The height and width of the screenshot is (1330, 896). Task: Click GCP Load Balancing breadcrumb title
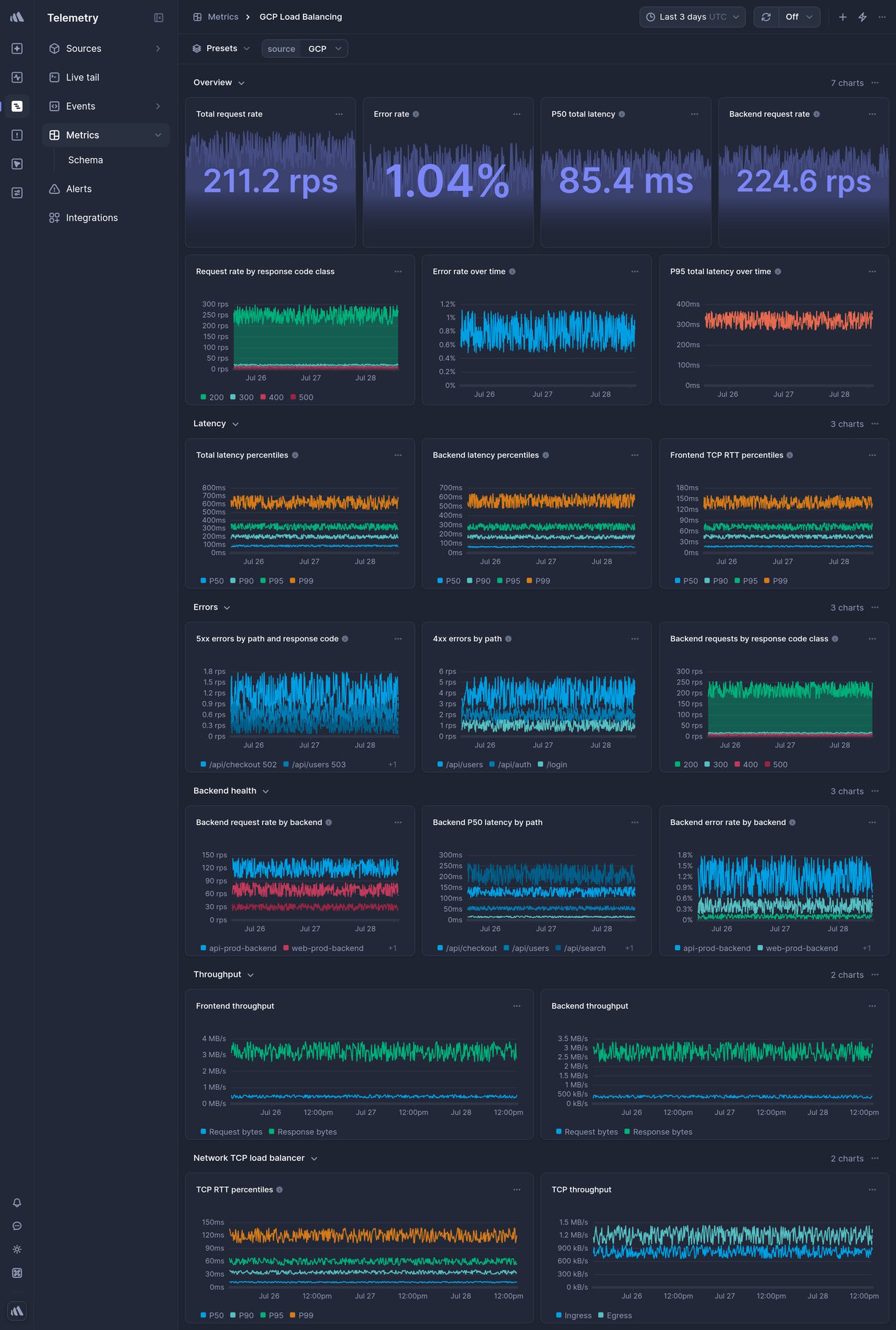[301, 17]
